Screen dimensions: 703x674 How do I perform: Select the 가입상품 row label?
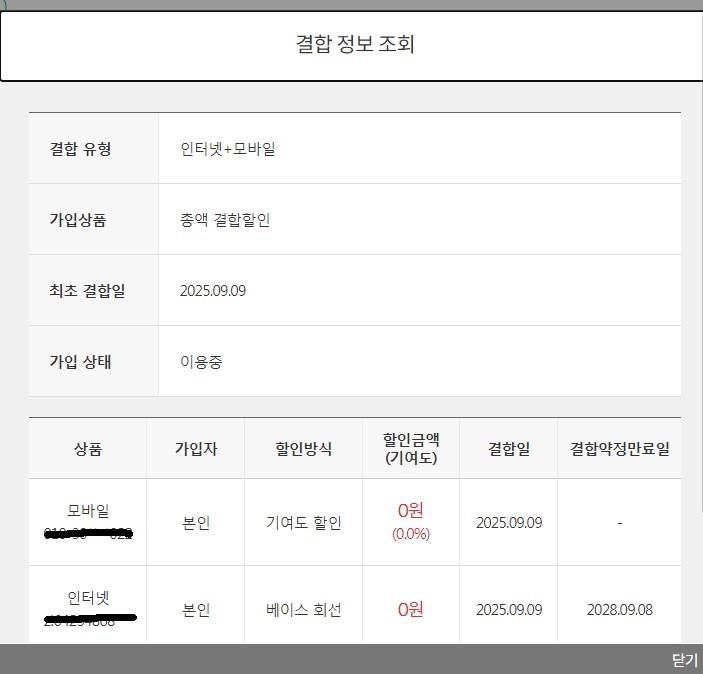pyautogui.click(x=78, y=220)
